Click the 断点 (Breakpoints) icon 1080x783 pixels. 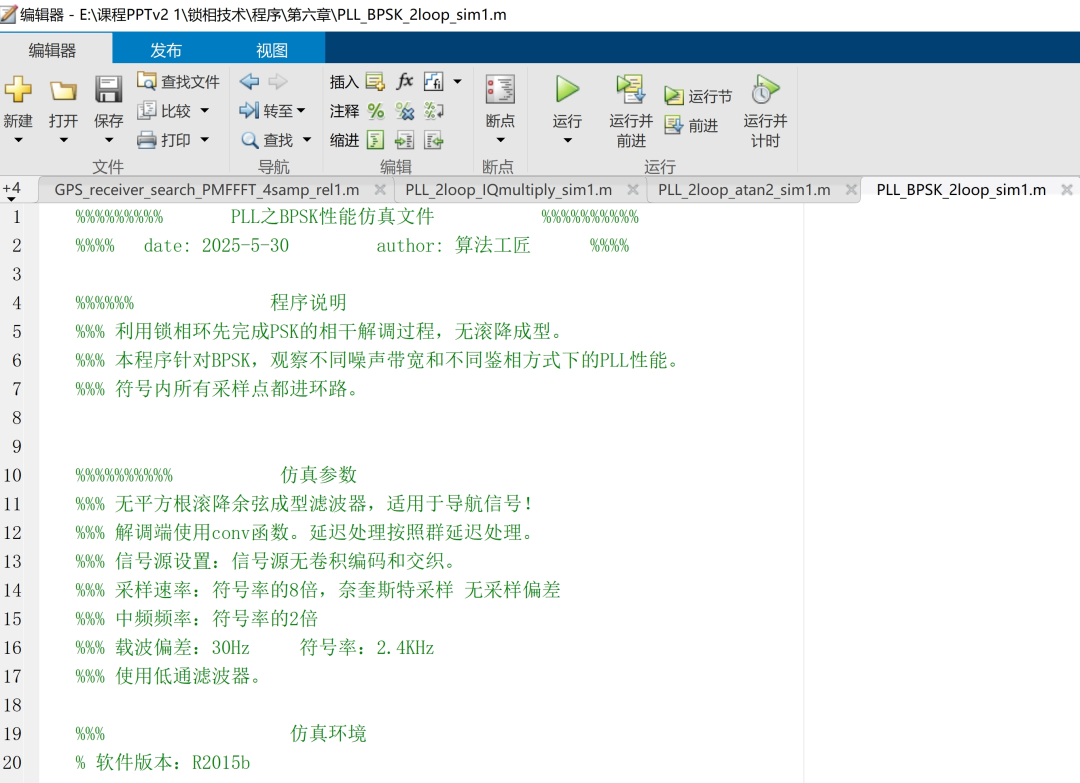(500, 90)
